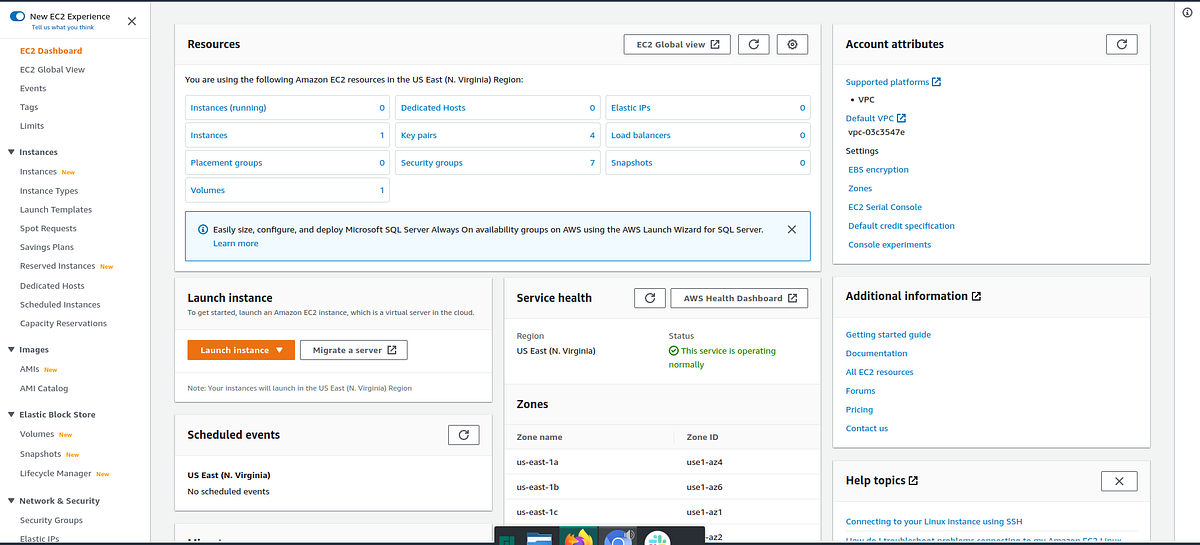Open Placement groups resource link
This screenshot has height=545, width=1200.
tap(226, 163)
